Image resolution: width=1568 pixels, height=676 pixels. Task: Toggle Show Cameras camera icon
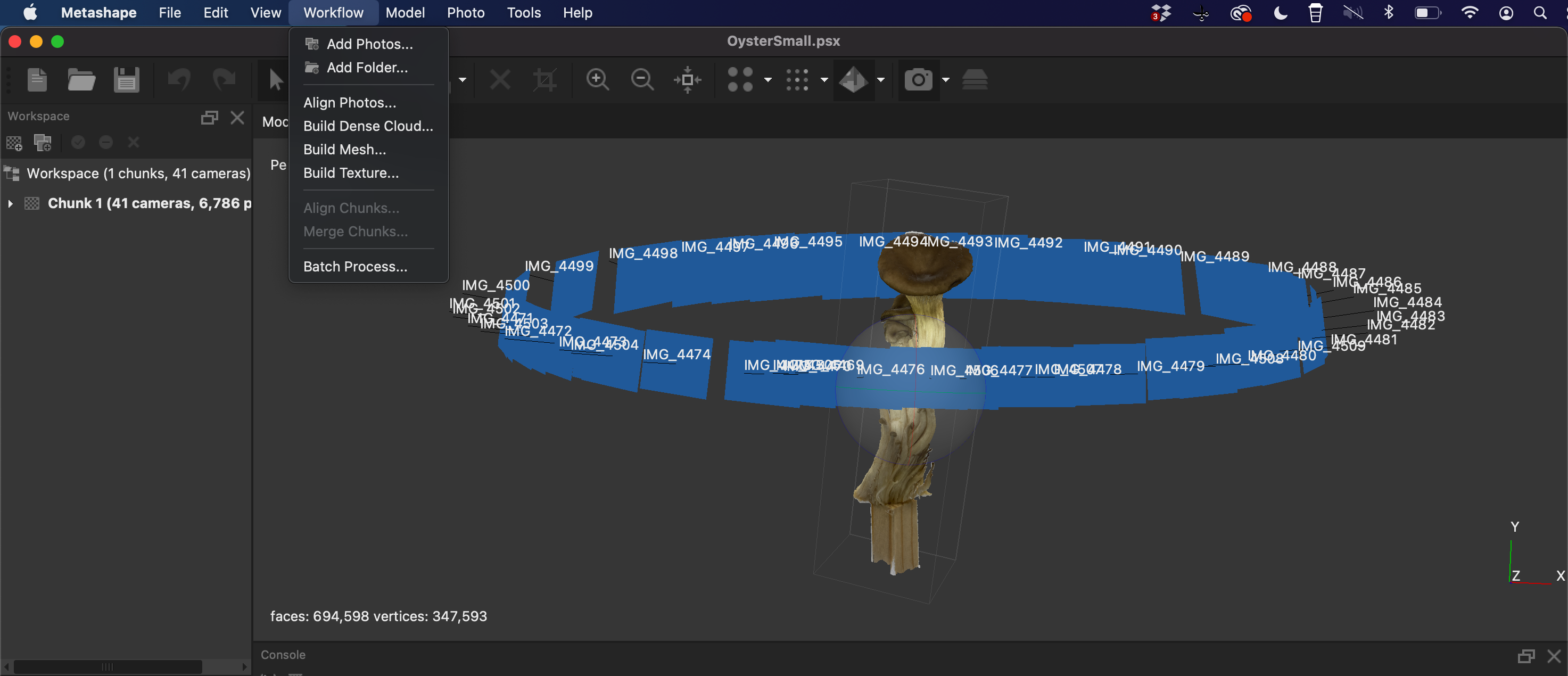click(918, 80)
